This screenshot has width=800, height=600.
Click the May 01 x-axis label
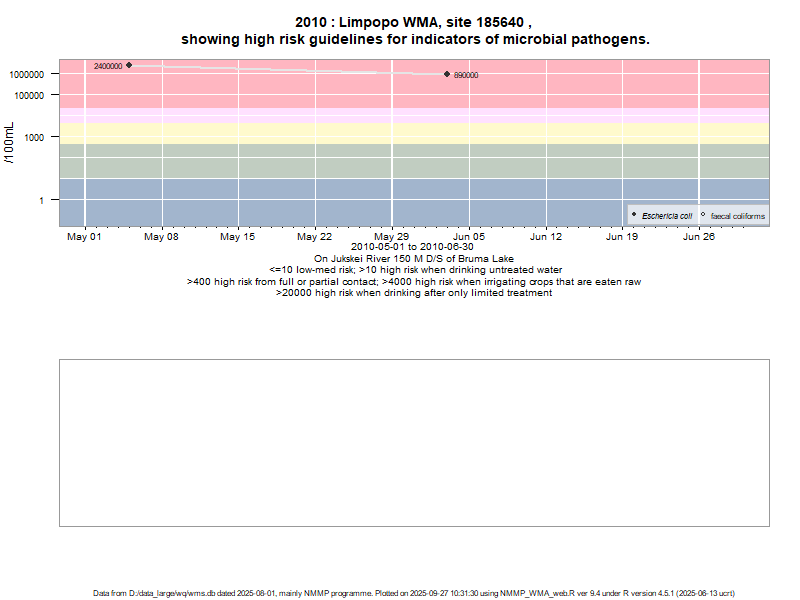84,237
